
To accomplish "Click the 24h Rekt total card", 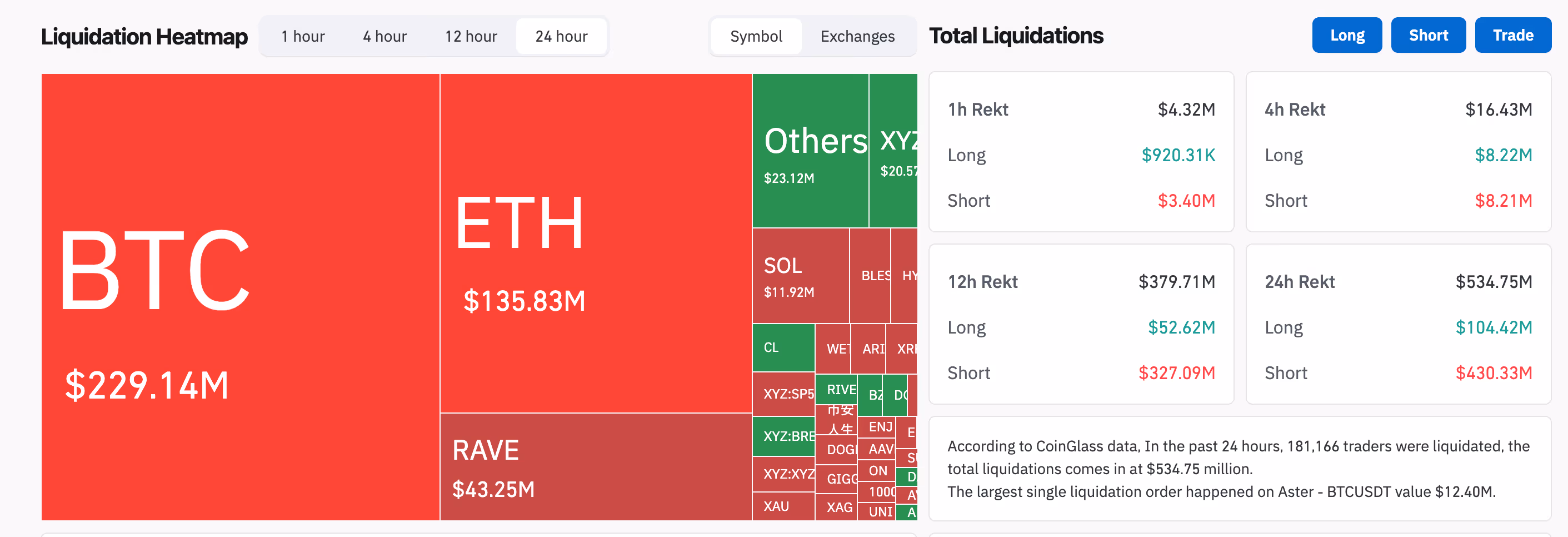I will [1397, 324].
